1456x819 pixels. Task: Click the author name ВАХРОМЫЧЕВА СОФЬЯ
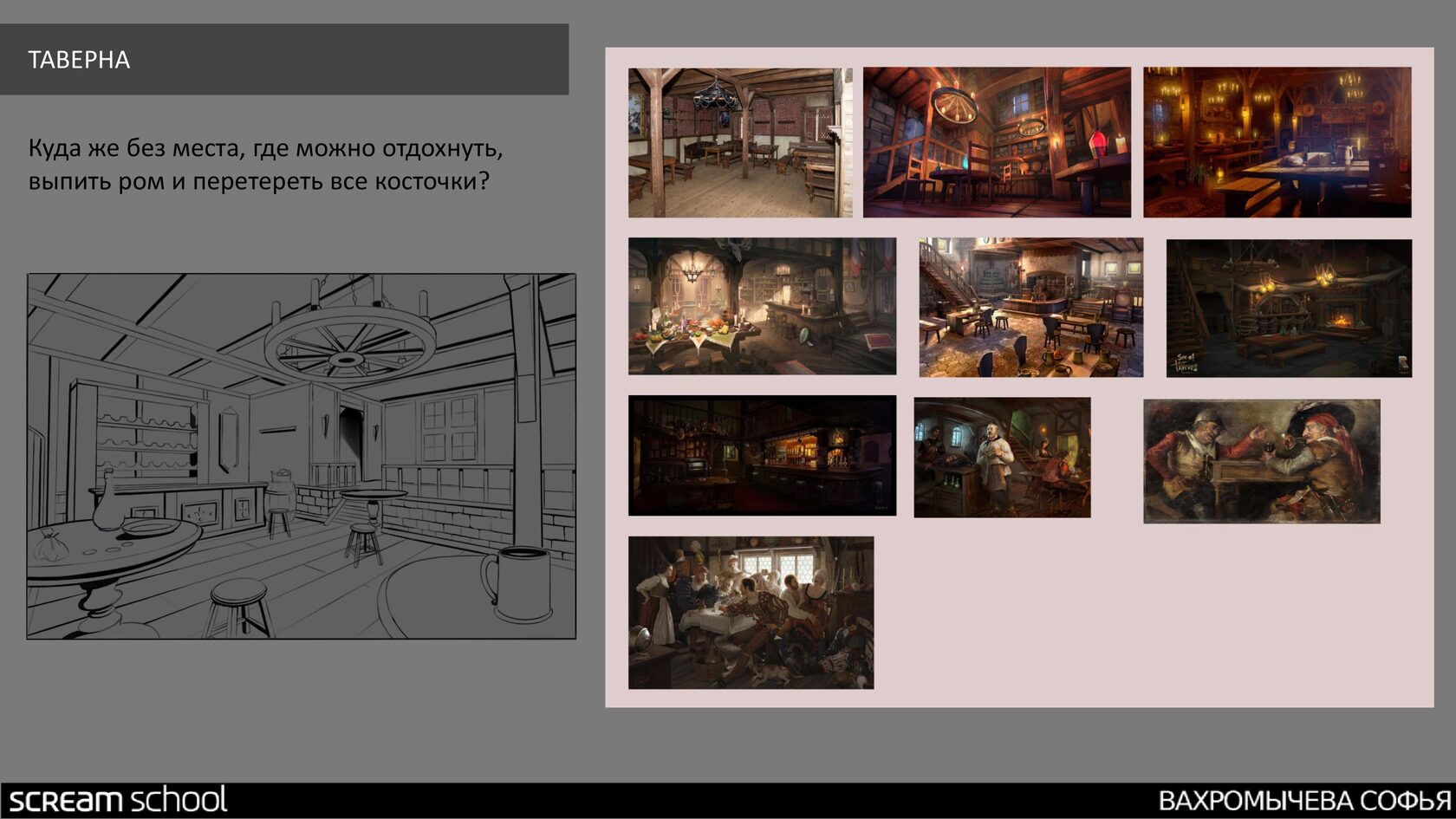pos(1304,801)
